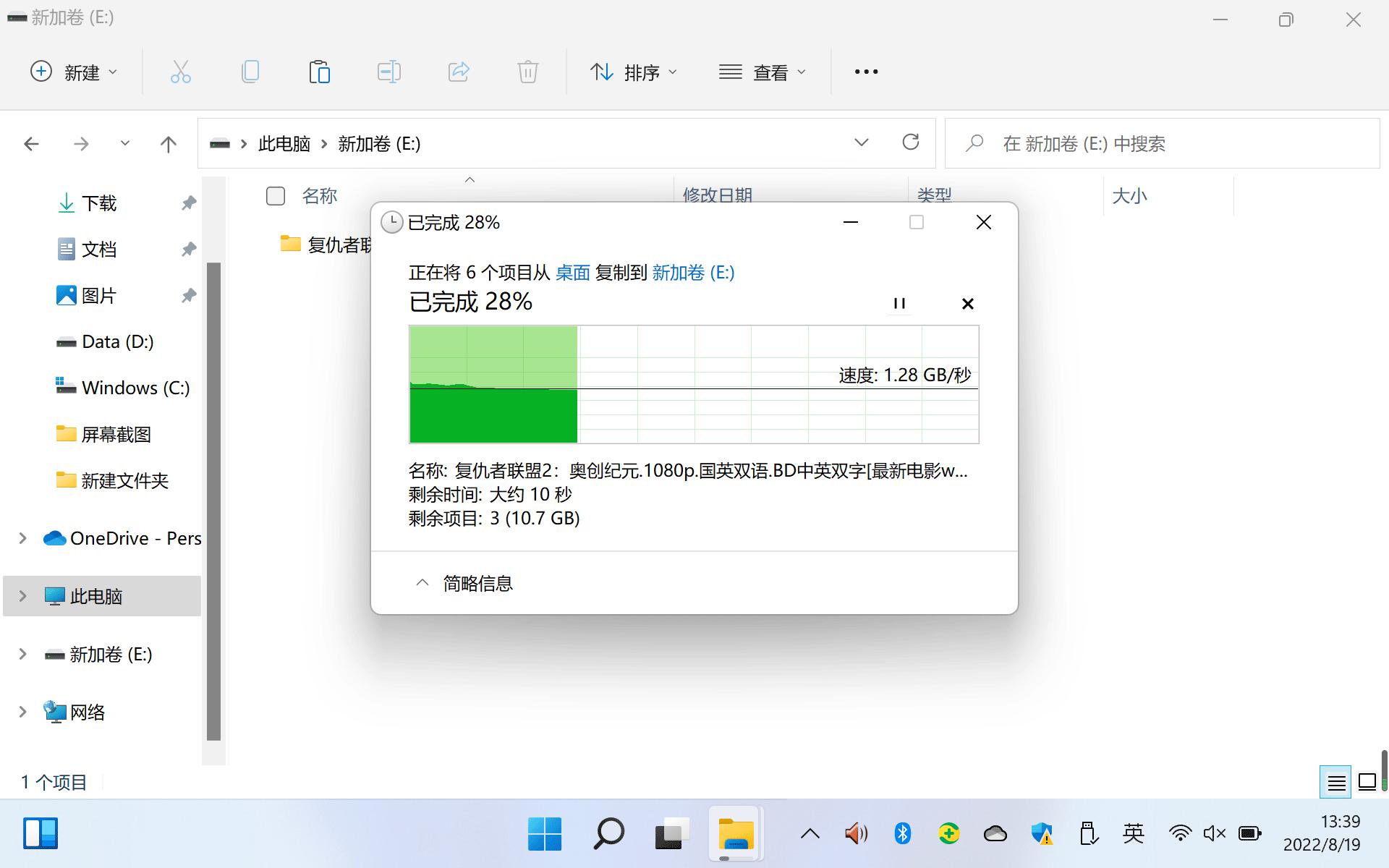1389x868 pixels.
Task: Select the Paste icon
Action: [x=319, y=72]
